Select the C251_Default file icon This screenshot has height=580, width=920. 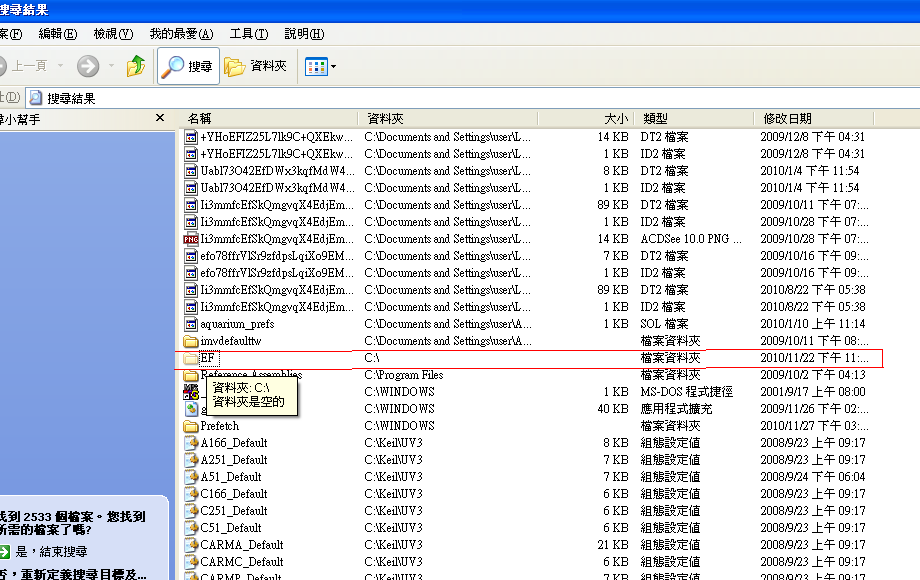190,511
